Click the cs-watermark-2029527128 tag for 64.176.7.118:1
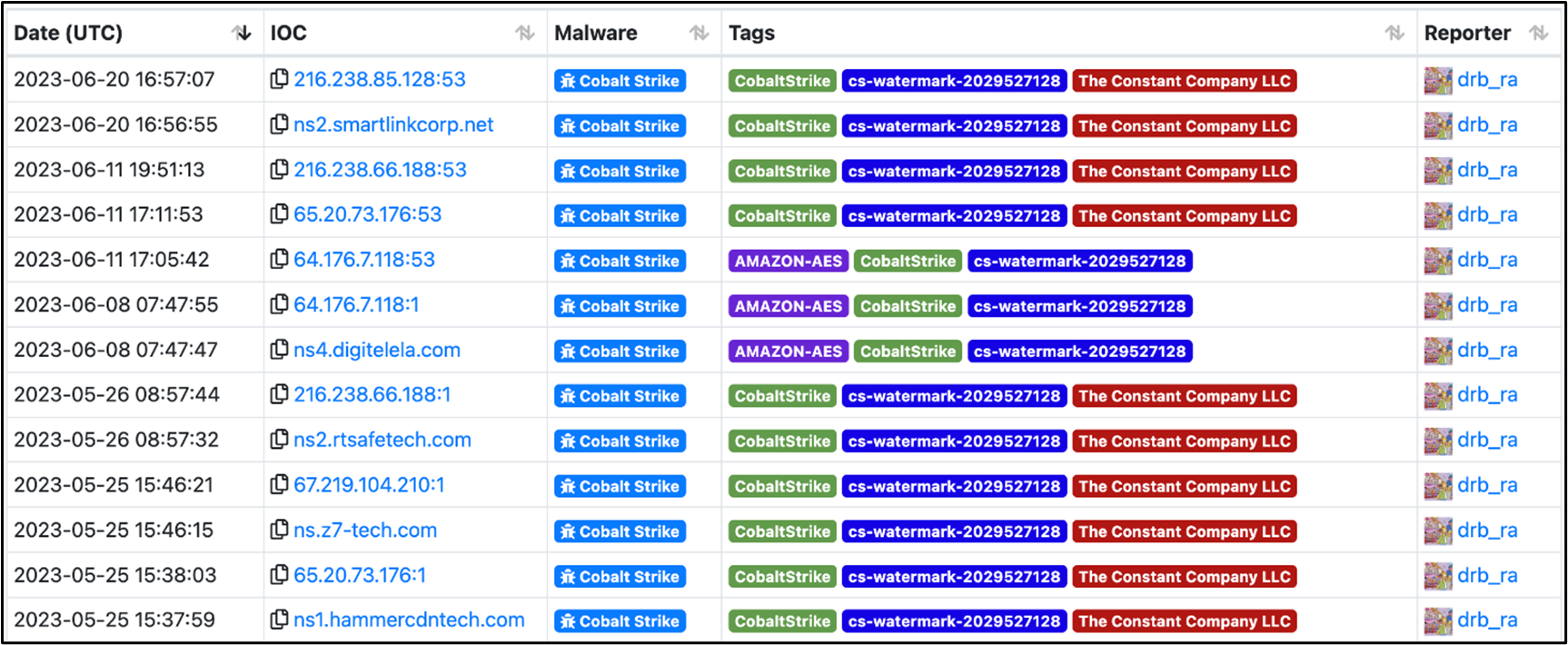This screenshot has width=1568, height=645. [1079, 306]
